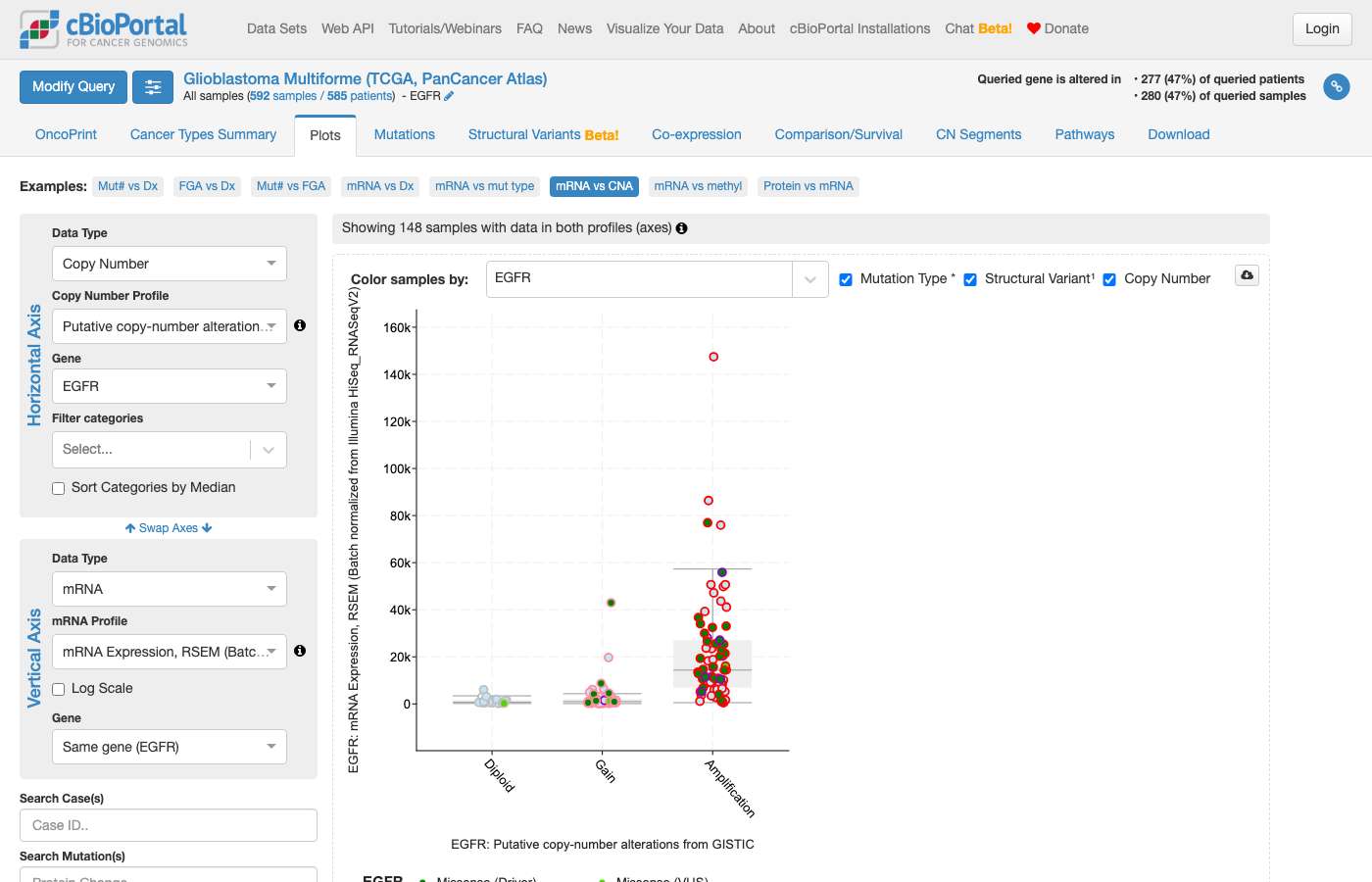Open horizontal axis Data Type dropdown
1372x882 pixels.
pyautogui.click(x=170, y=264)
